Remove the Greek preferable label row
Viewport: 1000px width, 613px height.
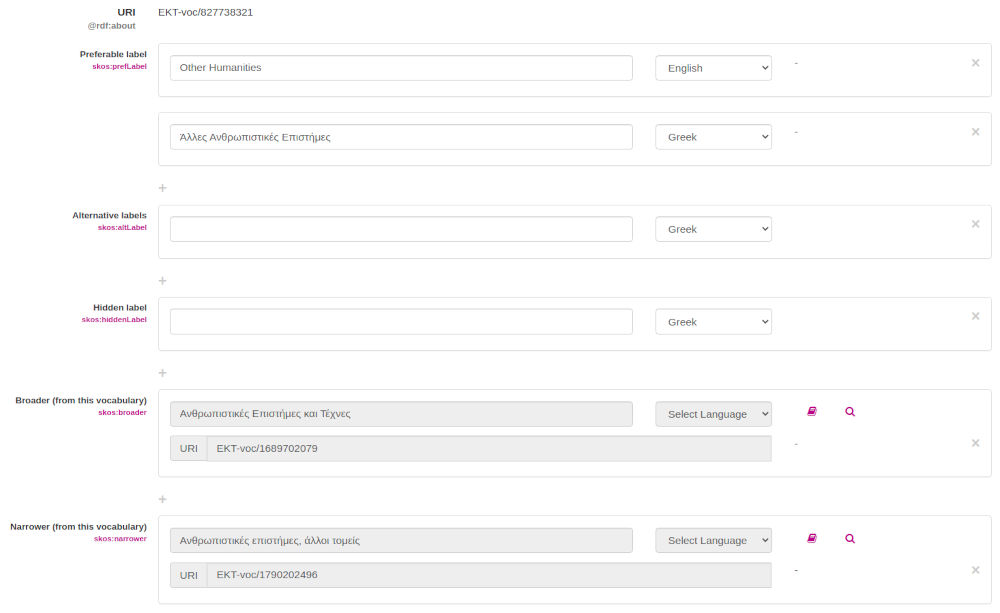coord(975,132)
